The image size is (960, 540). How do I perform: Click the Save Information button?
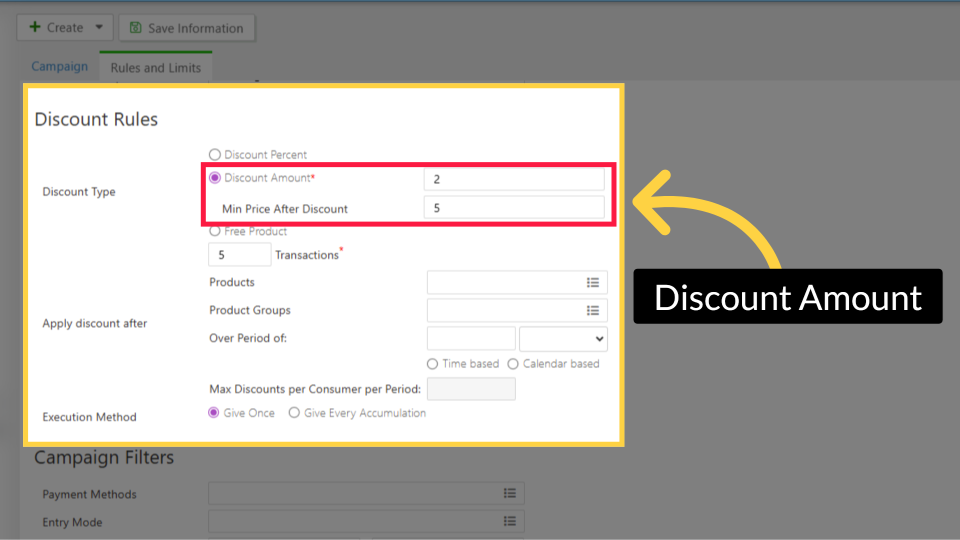pyautogui.click(x=187, y=28)
